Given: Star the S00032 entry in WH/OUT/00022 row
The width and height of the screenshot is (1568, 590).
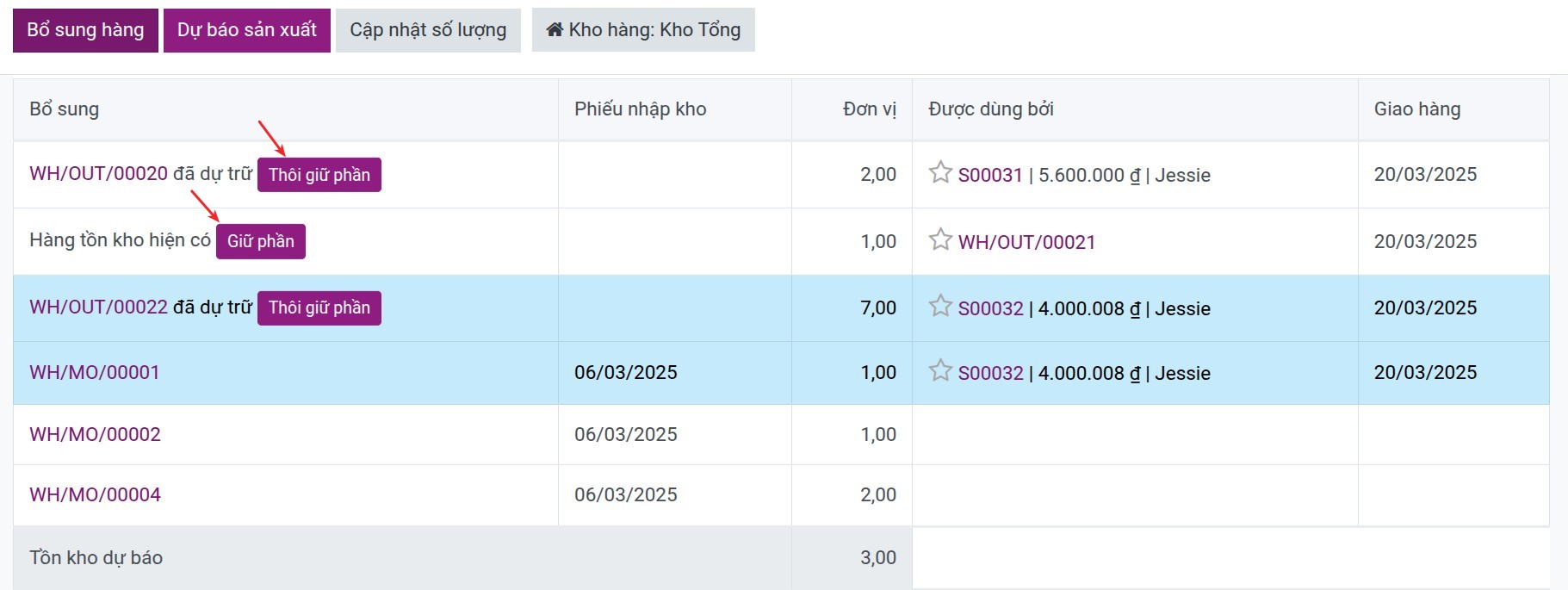Looking at the screenshot, I should 940,306.
